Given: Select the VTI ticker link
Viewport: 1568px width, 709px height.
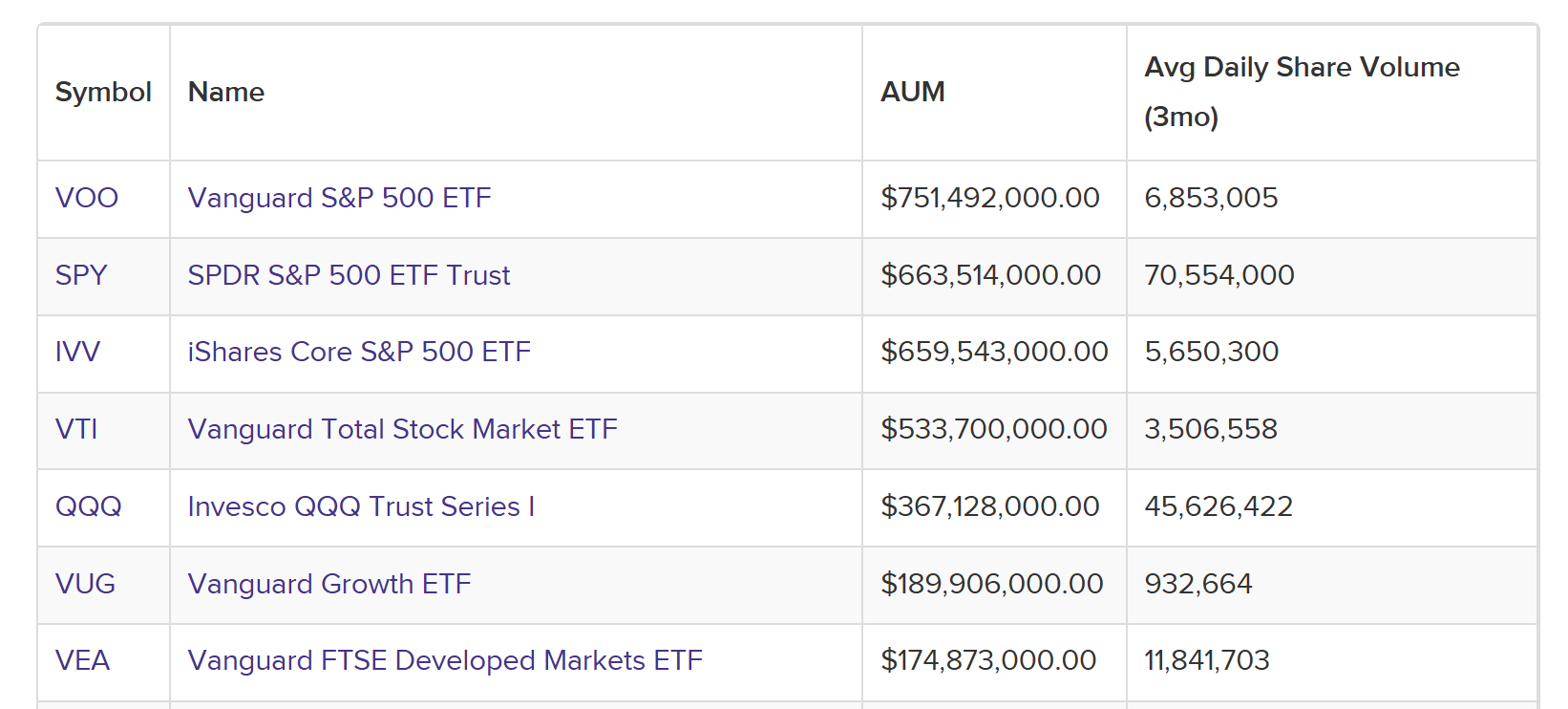Looking at the screenshot, I should point(76,429).
